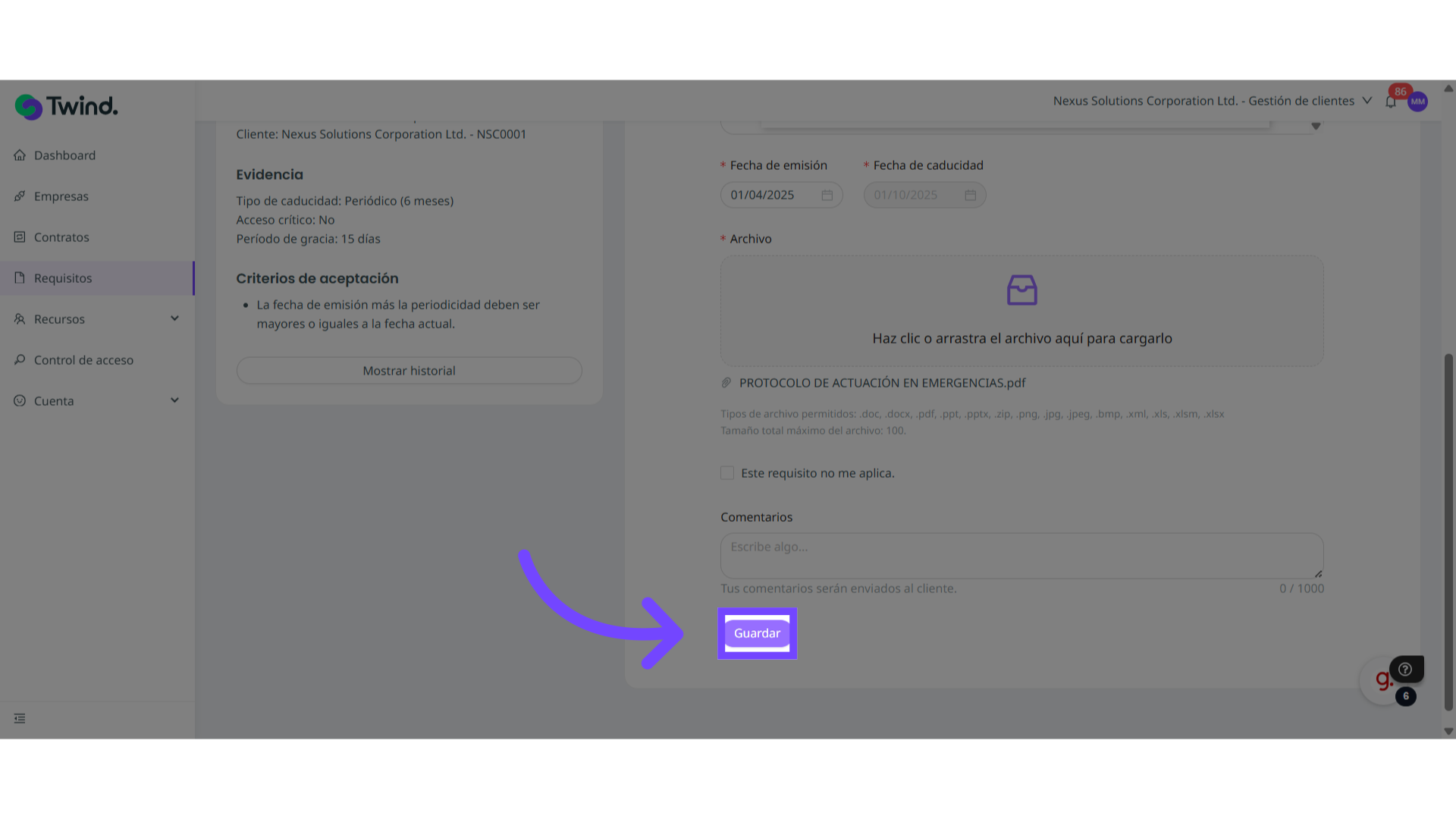The width and height of the screenshot is (1456, 819).
Task: Open Control de acceso page
Action: coord(83,360)
